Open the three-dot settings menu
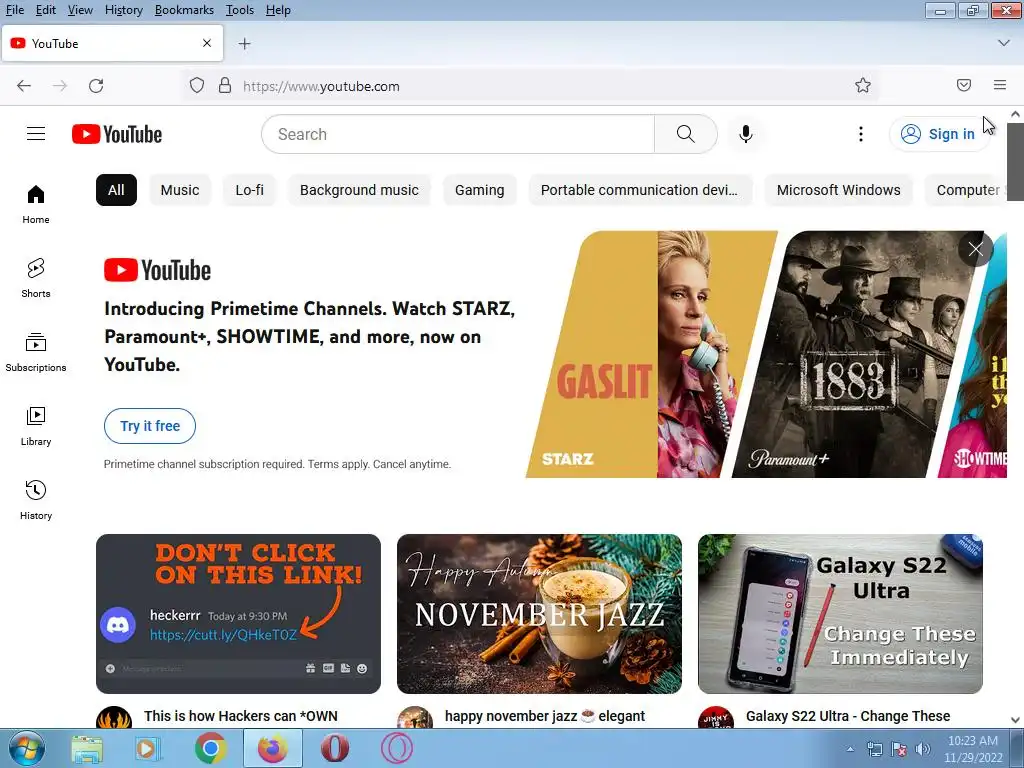 click(861, 134)
